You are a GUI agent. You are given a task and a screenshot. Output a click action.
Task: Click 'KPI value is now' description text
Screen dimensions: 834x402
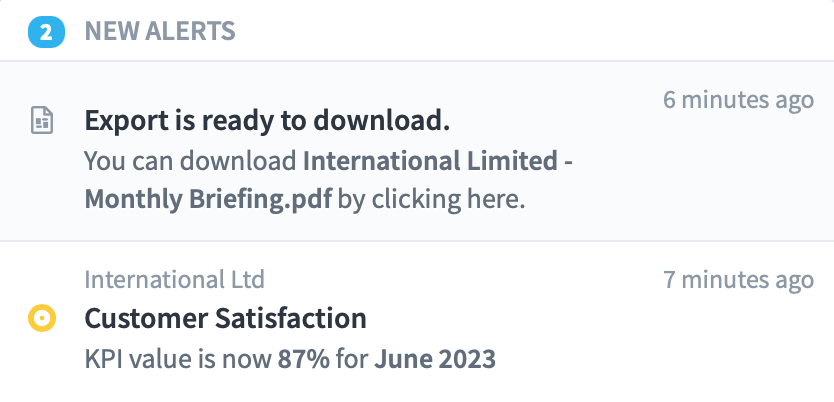click(x=178, y=359)
